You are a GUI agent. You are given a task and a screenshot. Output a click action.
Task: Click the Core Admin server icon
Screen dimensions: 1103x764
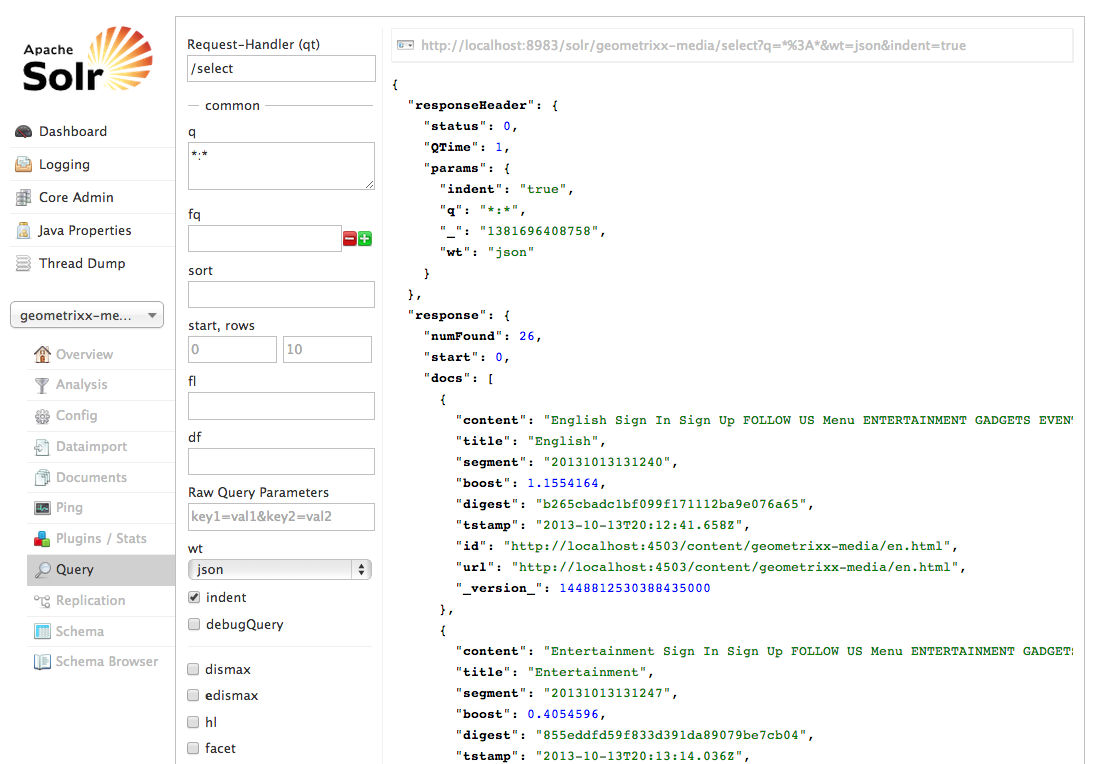[24, 198]
